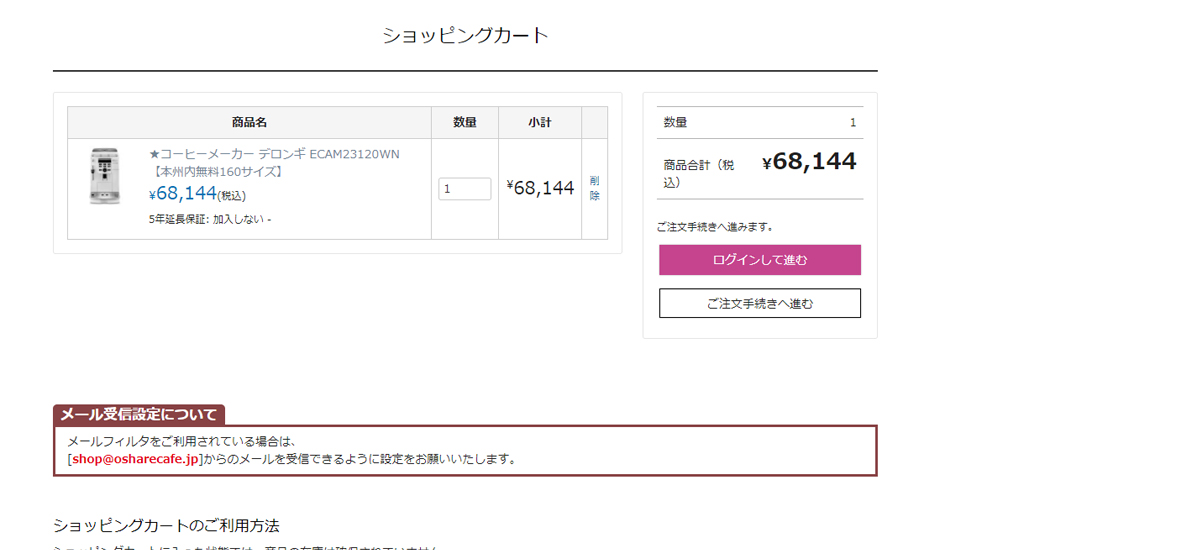Click the メール受信設定について section label
Image resolution: width=1200 pixels, height=550 pixels.
pyautogui.click(x=138, y=415)
